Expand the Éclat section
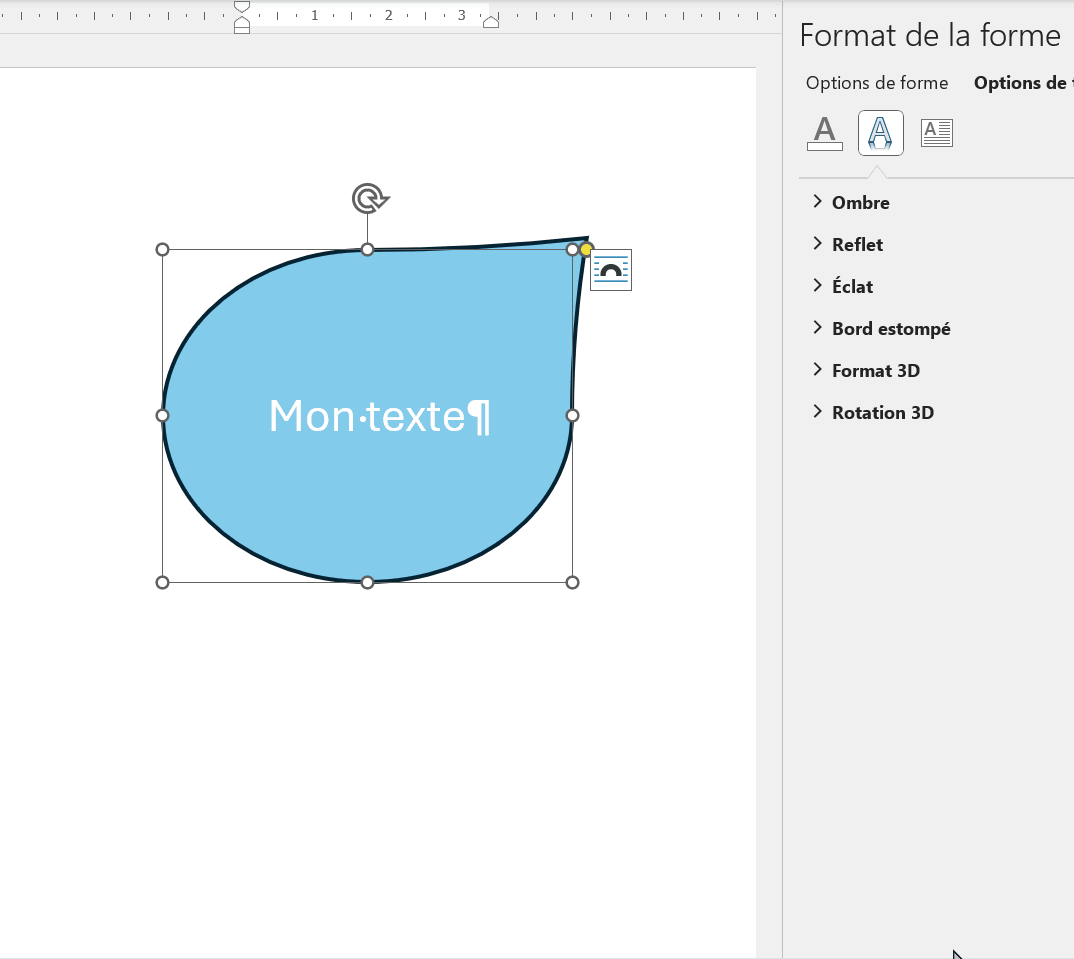 852,287
